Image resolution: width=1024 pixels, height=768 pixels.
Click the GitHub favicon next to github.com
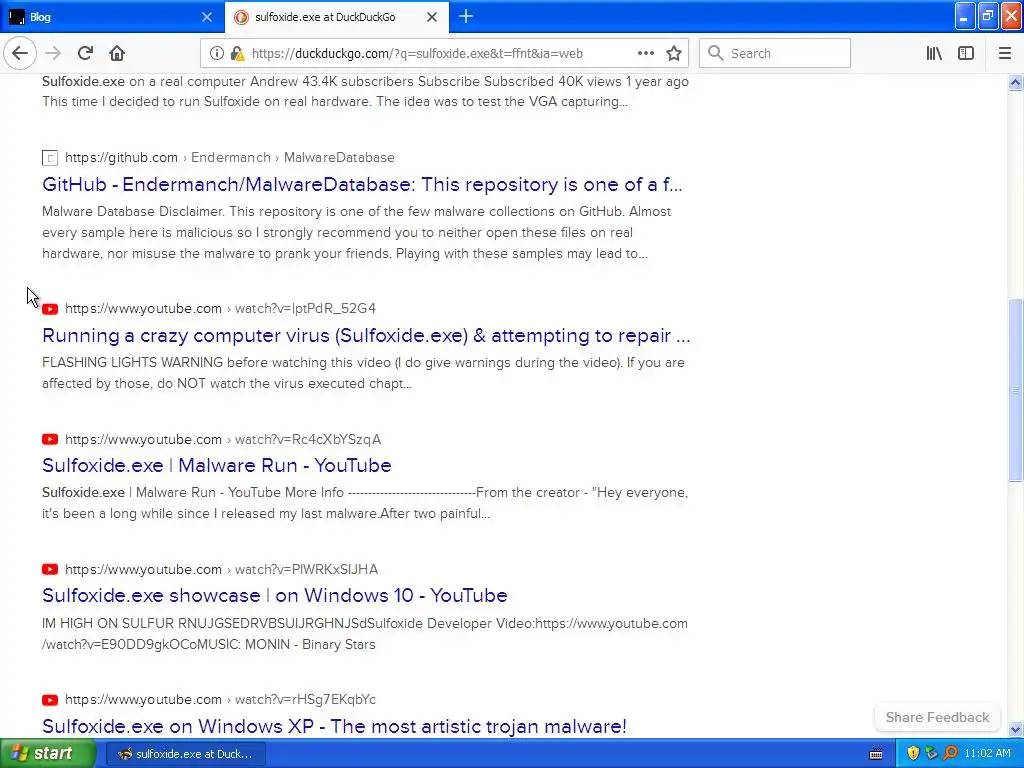coord(50,157)
